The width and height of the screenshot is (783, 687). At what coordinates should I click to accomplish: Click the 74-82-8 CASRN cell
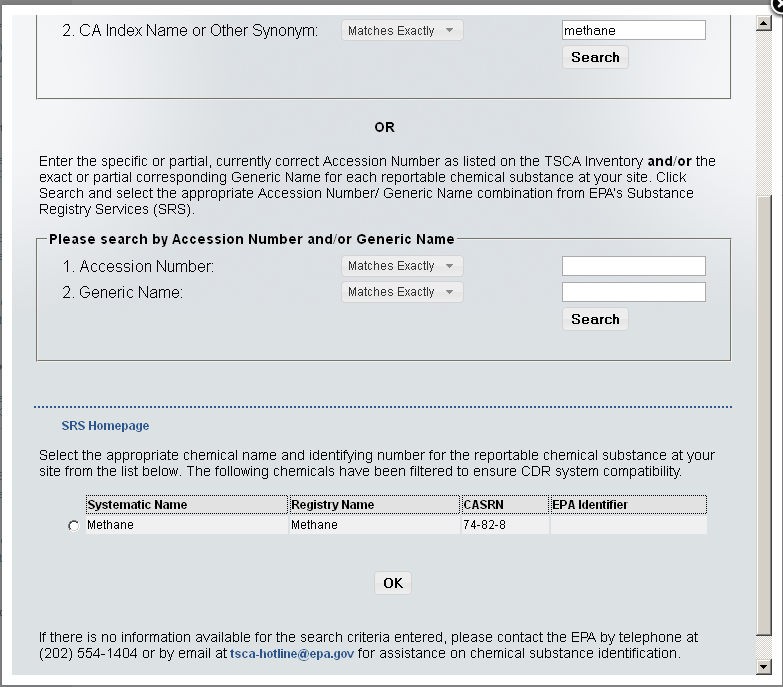pos(484,525)
